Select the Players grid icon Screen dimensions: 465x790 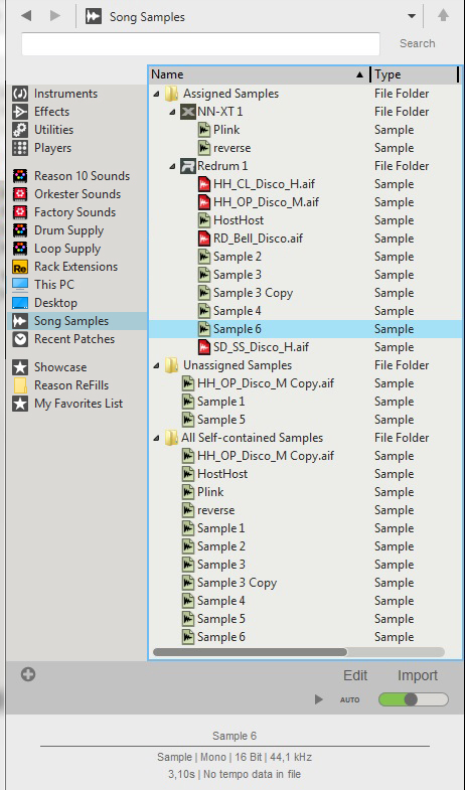coord(20,148)
